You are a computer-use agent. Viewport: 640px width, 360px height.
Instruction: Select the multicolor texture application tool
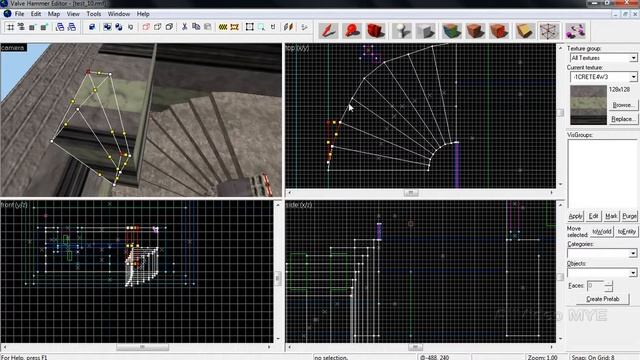click(x=451, y=31)
